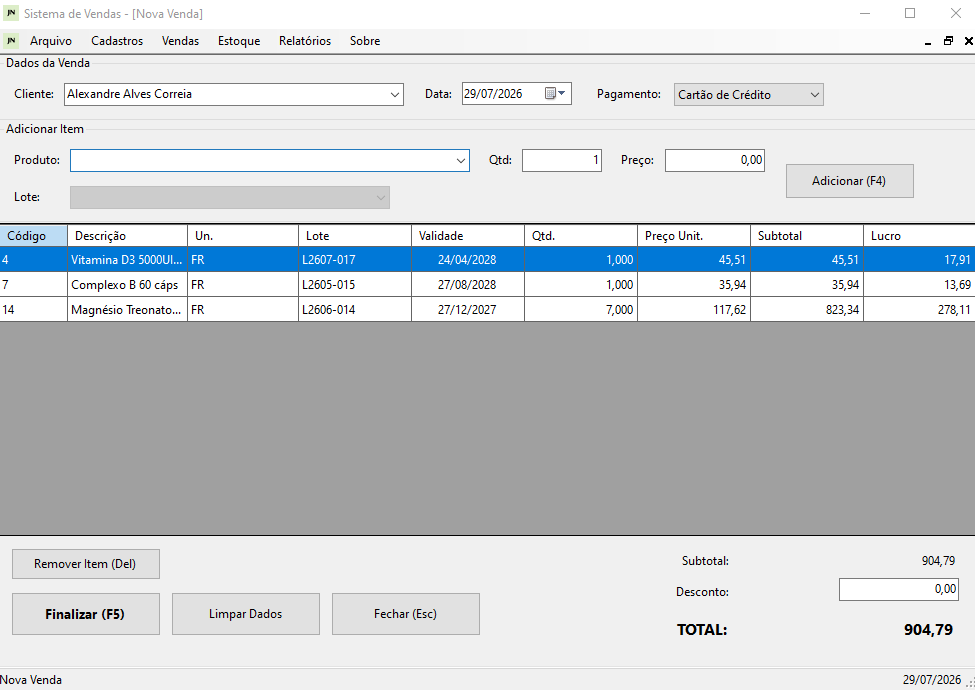This screenshot has width=975, height=690.
Task: Click lote cell L2605-015
Action: pos(355,285)
